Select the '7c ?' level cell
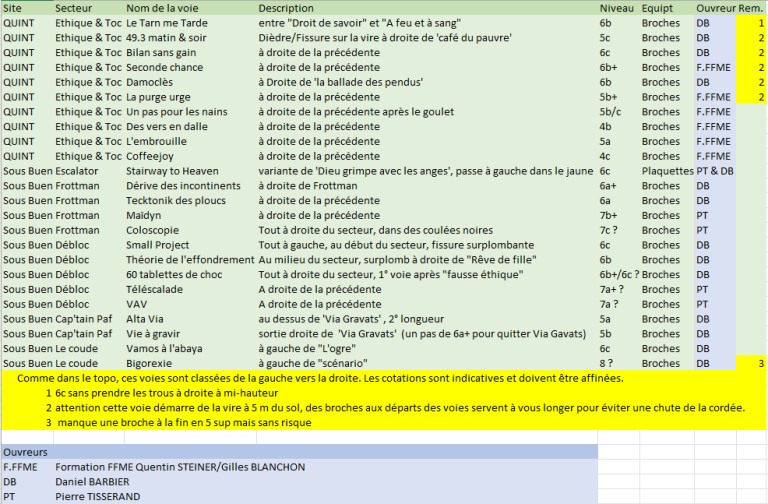768x504 pixels. (x=618, y=230)
